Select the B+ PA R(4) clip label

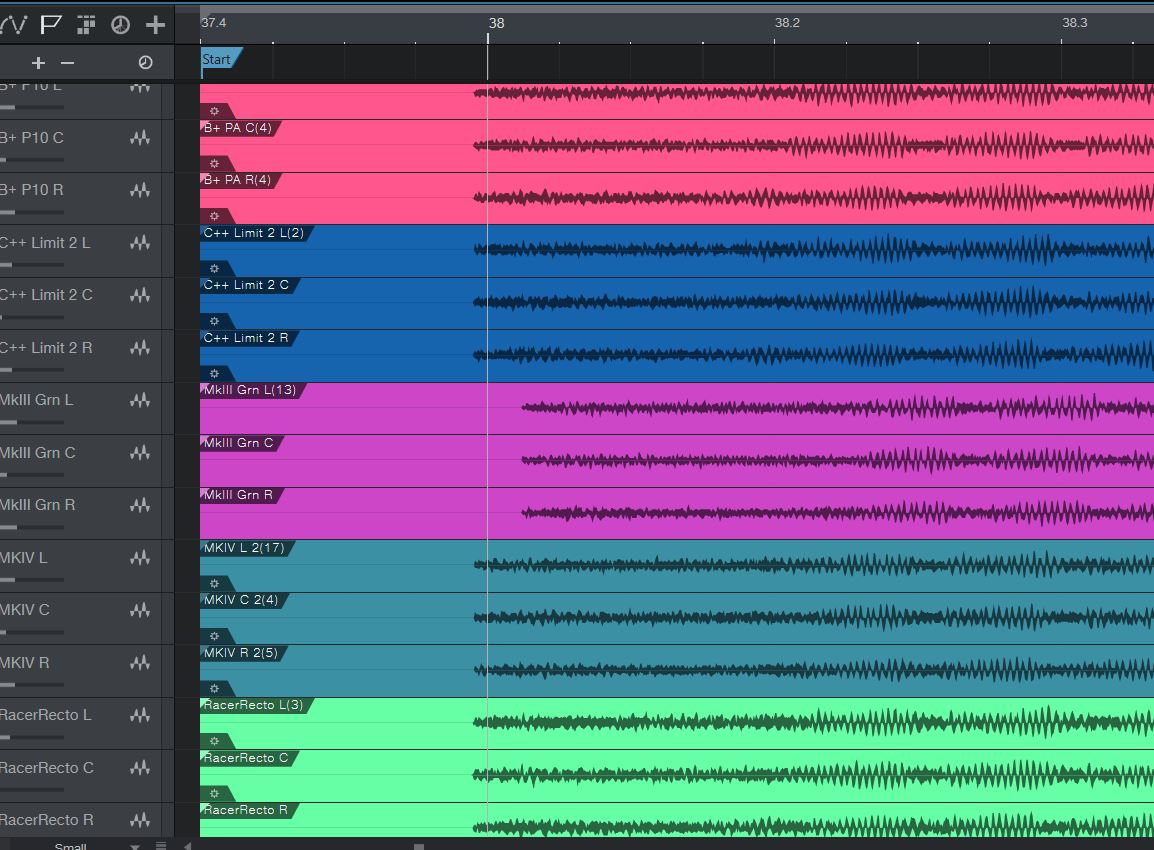[237, 180]
